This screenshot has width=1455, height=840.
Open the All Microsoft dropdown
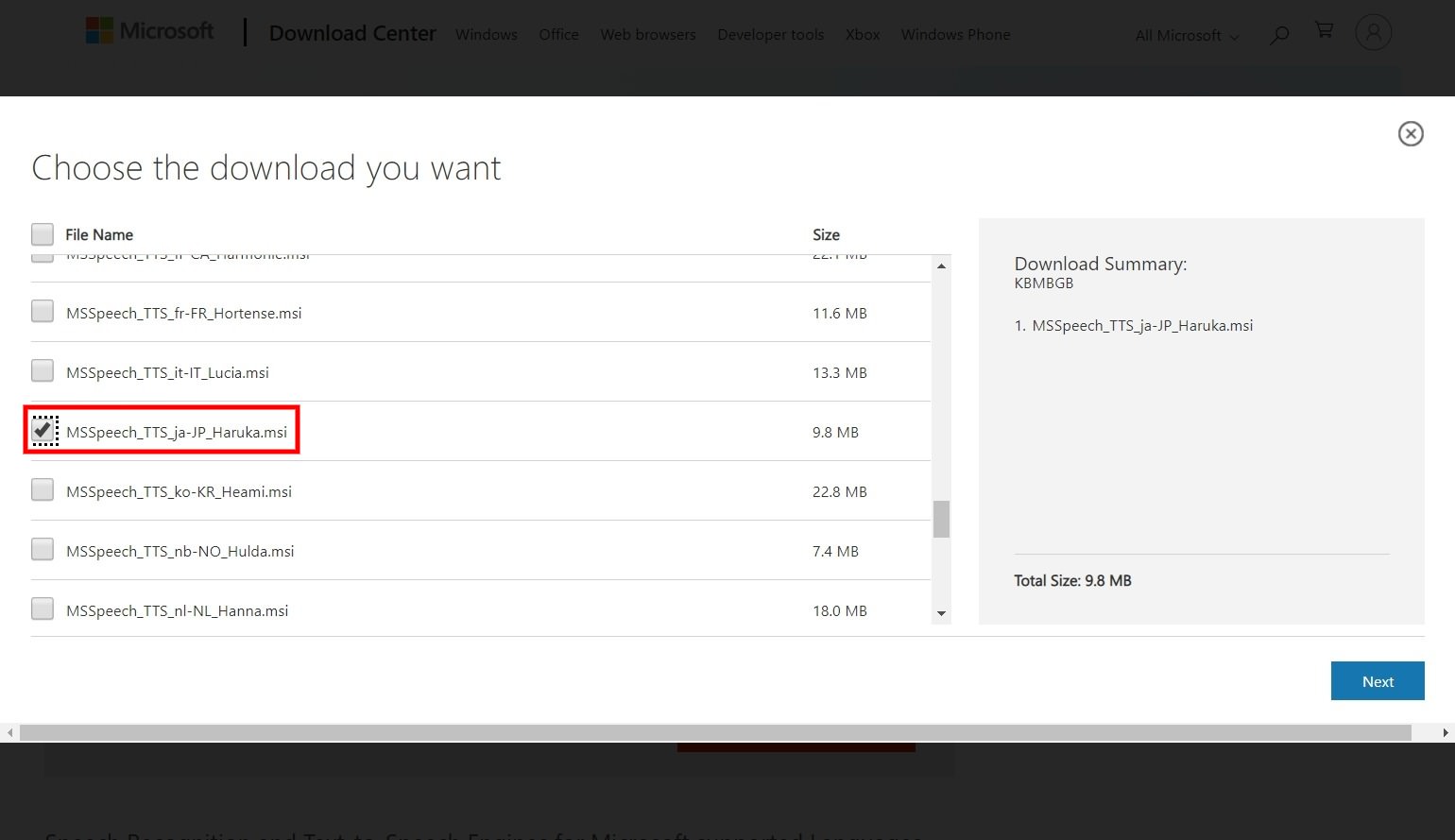(1185, 35)
